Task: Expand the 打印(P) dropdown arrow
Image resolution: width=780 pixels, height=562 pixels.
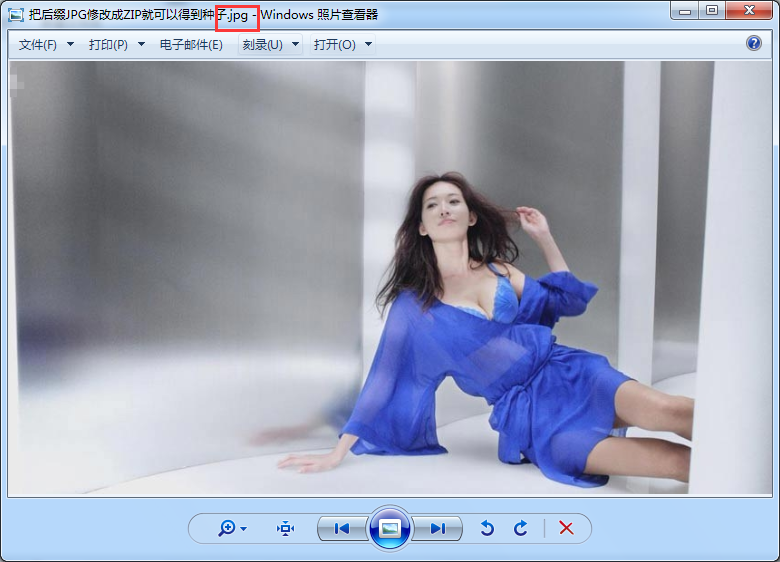Action: pyautogui.click(x=141, y=45)
